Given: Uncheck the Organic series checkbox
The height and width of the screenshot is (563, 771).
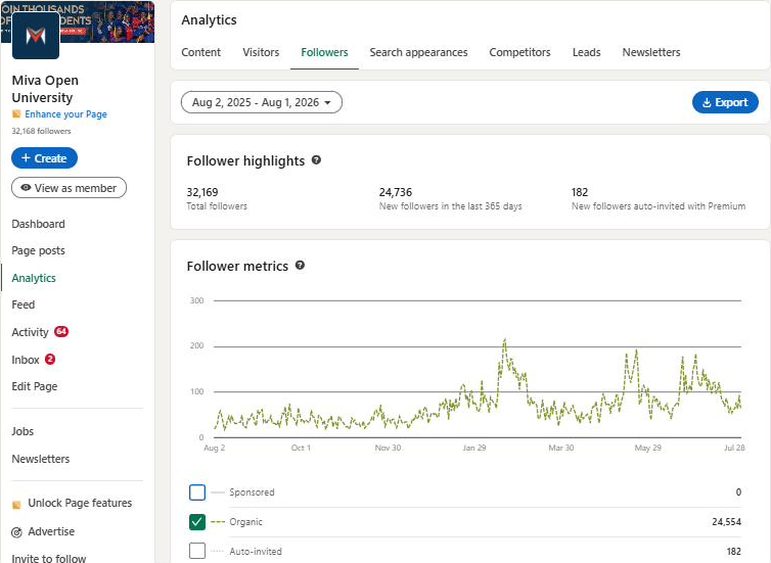Looking at the screenshot, I should (x=197, y=522).
